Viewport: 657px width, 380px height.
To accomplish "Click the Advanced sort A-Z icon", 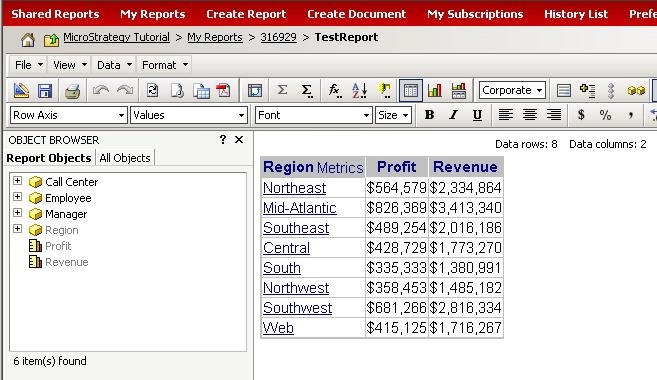I will [360, 90].
